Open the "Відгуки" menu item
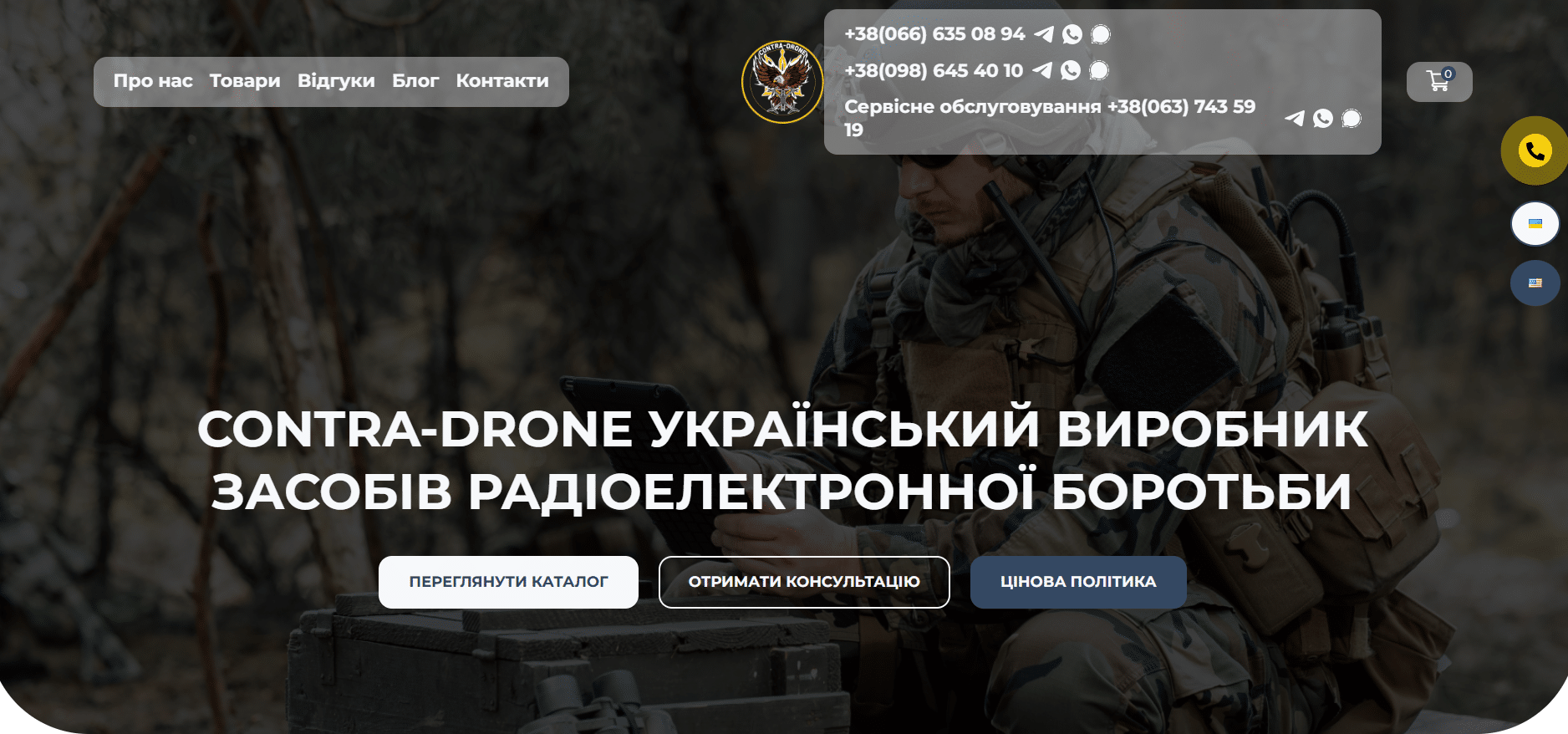 [336, 81]
